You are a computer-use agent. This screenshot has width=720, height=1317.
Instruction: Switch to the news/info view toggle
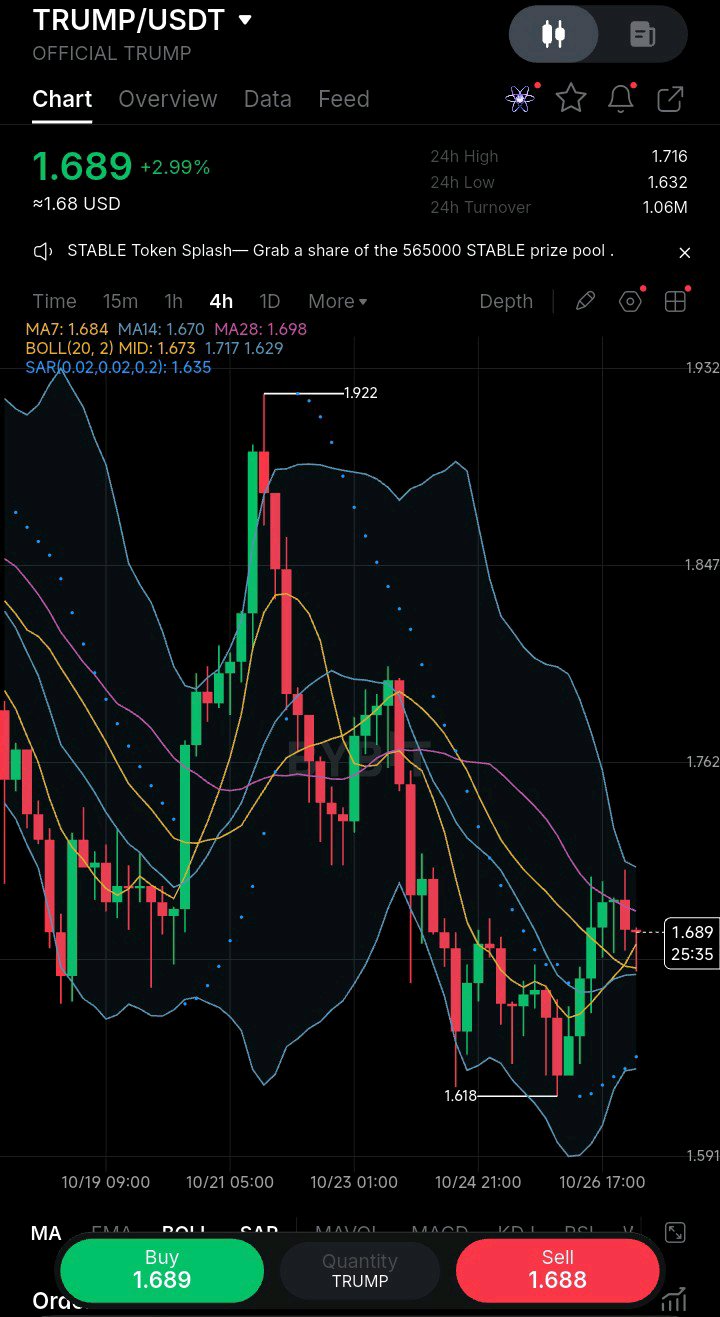click(642, 34)
